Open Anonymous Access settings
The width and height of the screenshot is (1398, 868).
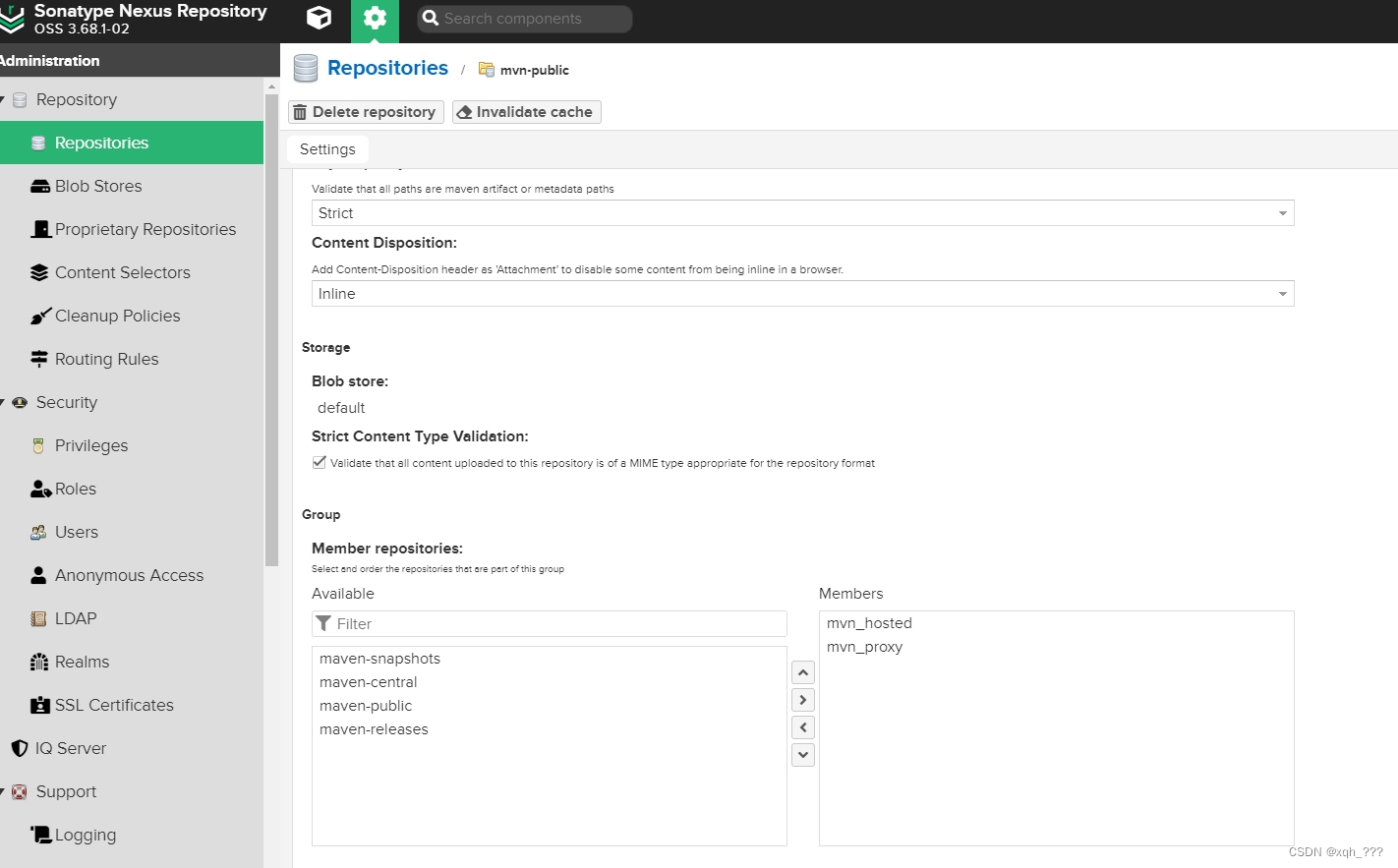132,575
